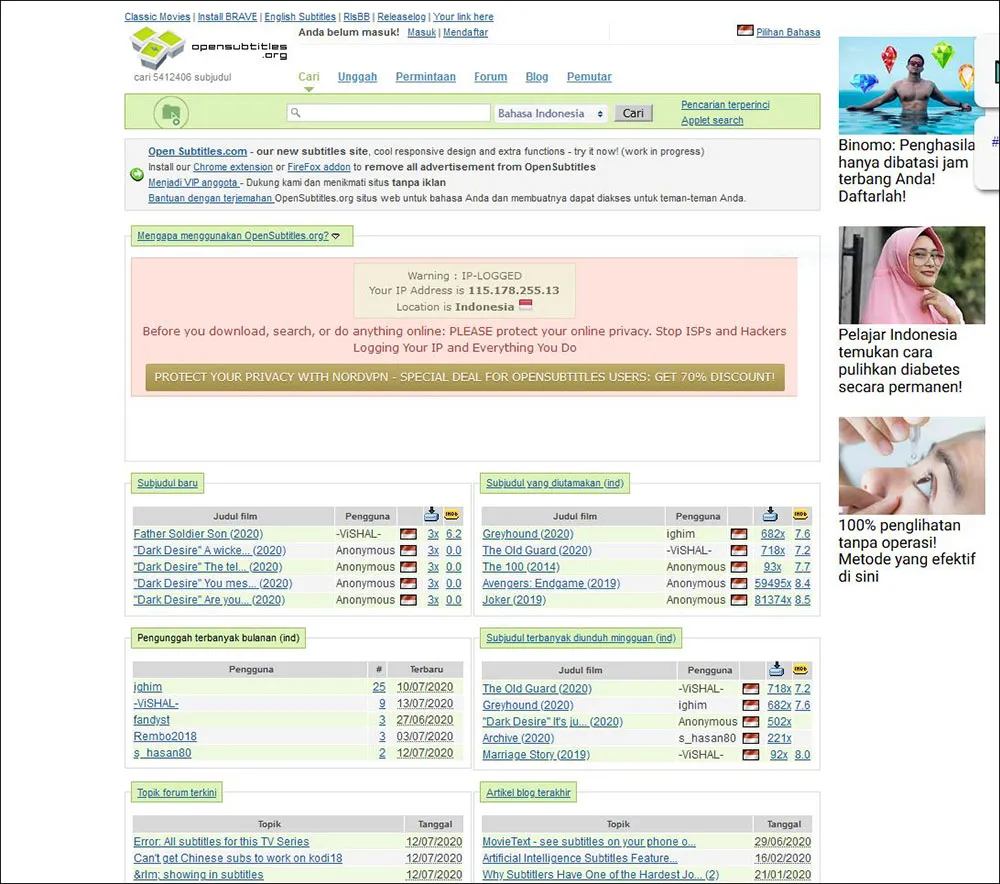Click the subtitle search input field
This screenshot has height=884, width=1000.
tap(389, 113)
